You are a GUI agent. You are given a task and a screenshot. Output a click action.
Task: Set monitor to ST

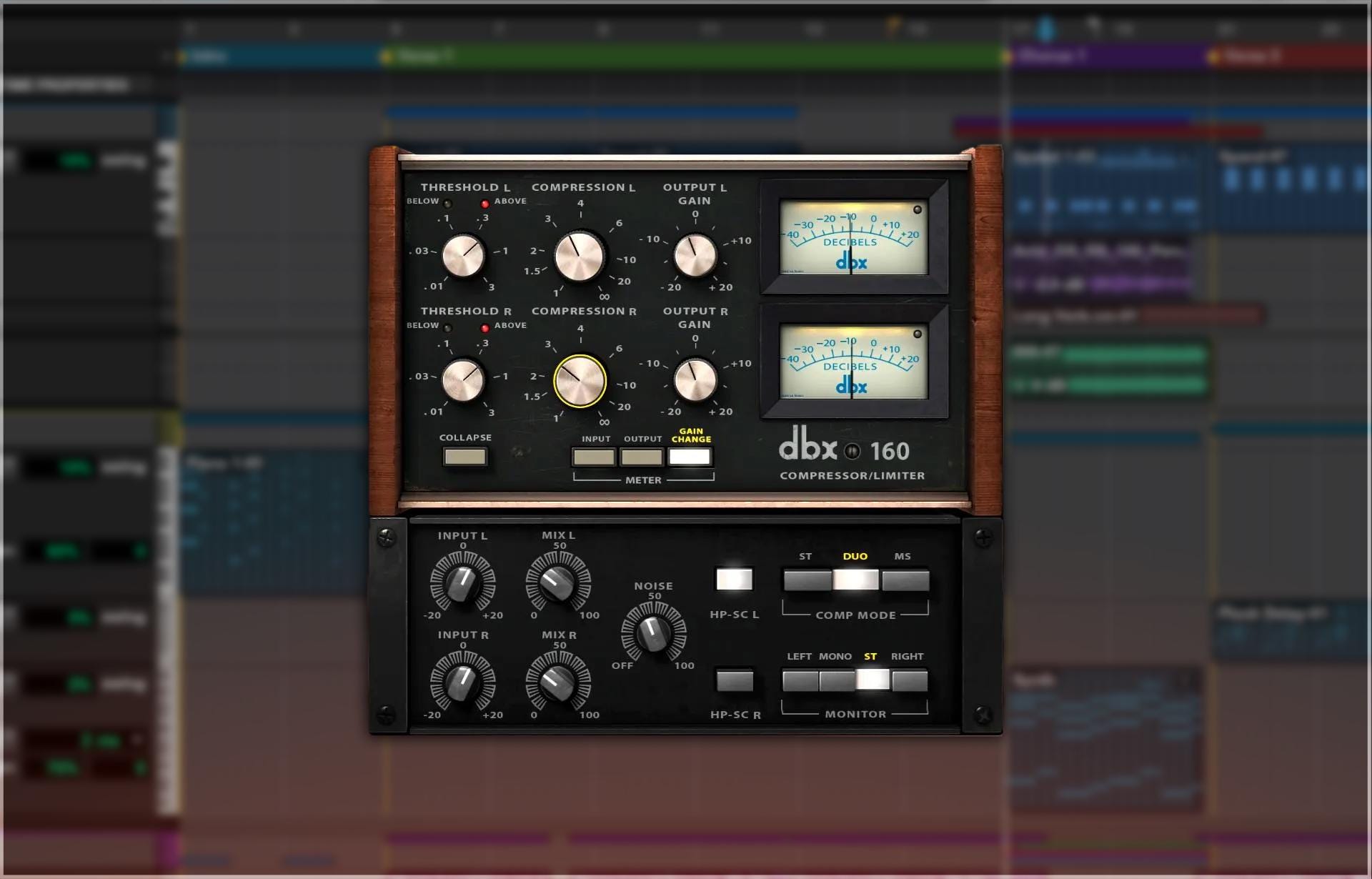873,680
